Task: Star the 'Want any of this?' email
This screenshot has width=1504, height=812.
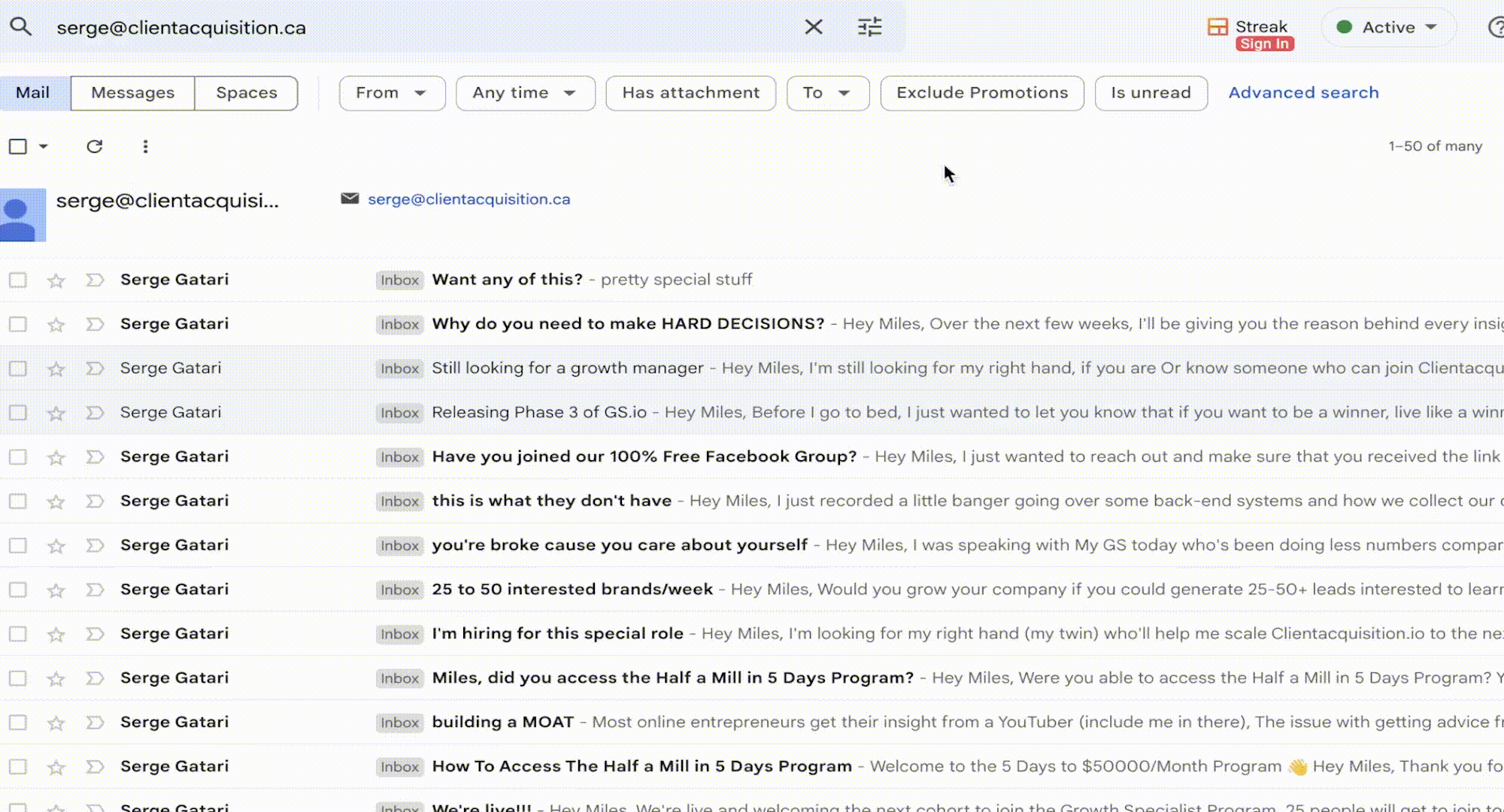Action: coord(56,280)
